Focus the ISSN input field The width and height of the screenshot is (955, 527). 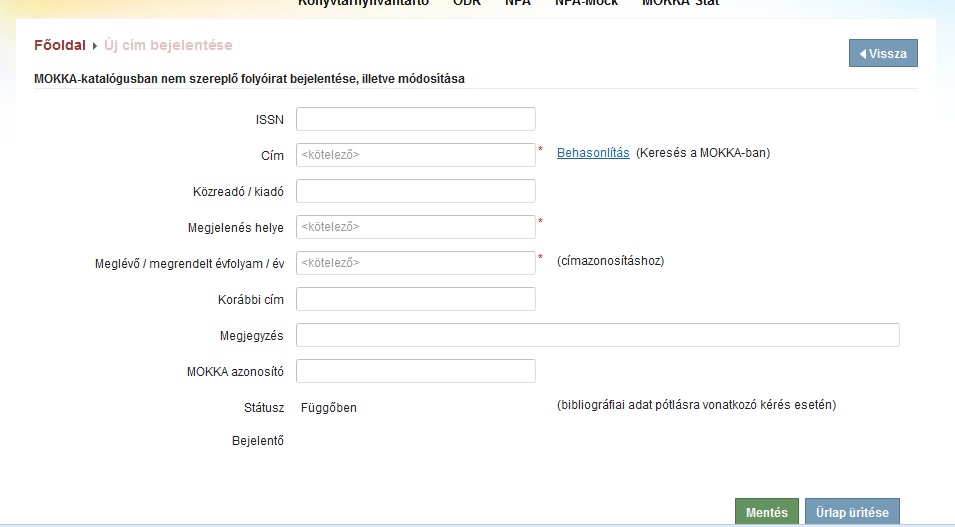[416, 119]
